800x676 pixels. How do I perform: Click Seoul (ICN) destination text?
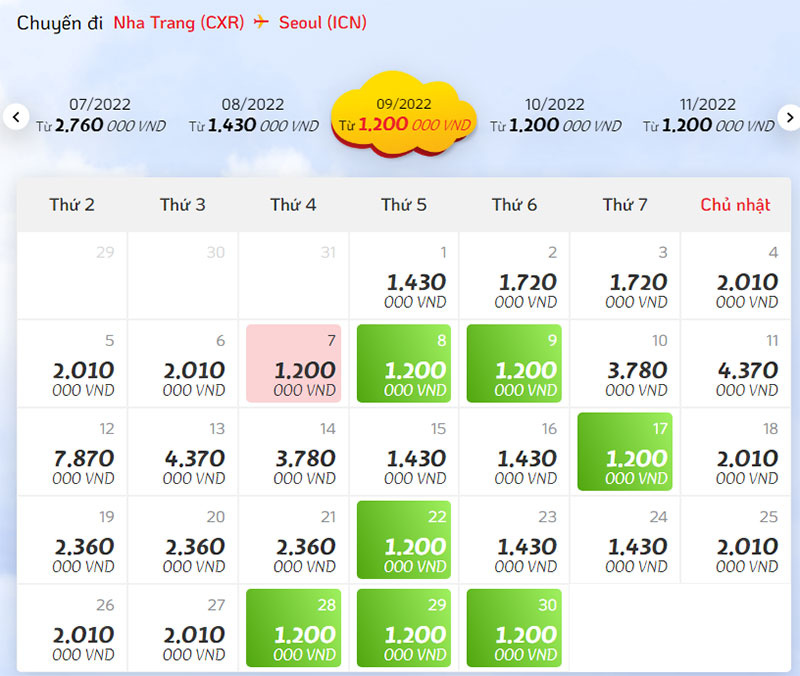coord(322,23)
